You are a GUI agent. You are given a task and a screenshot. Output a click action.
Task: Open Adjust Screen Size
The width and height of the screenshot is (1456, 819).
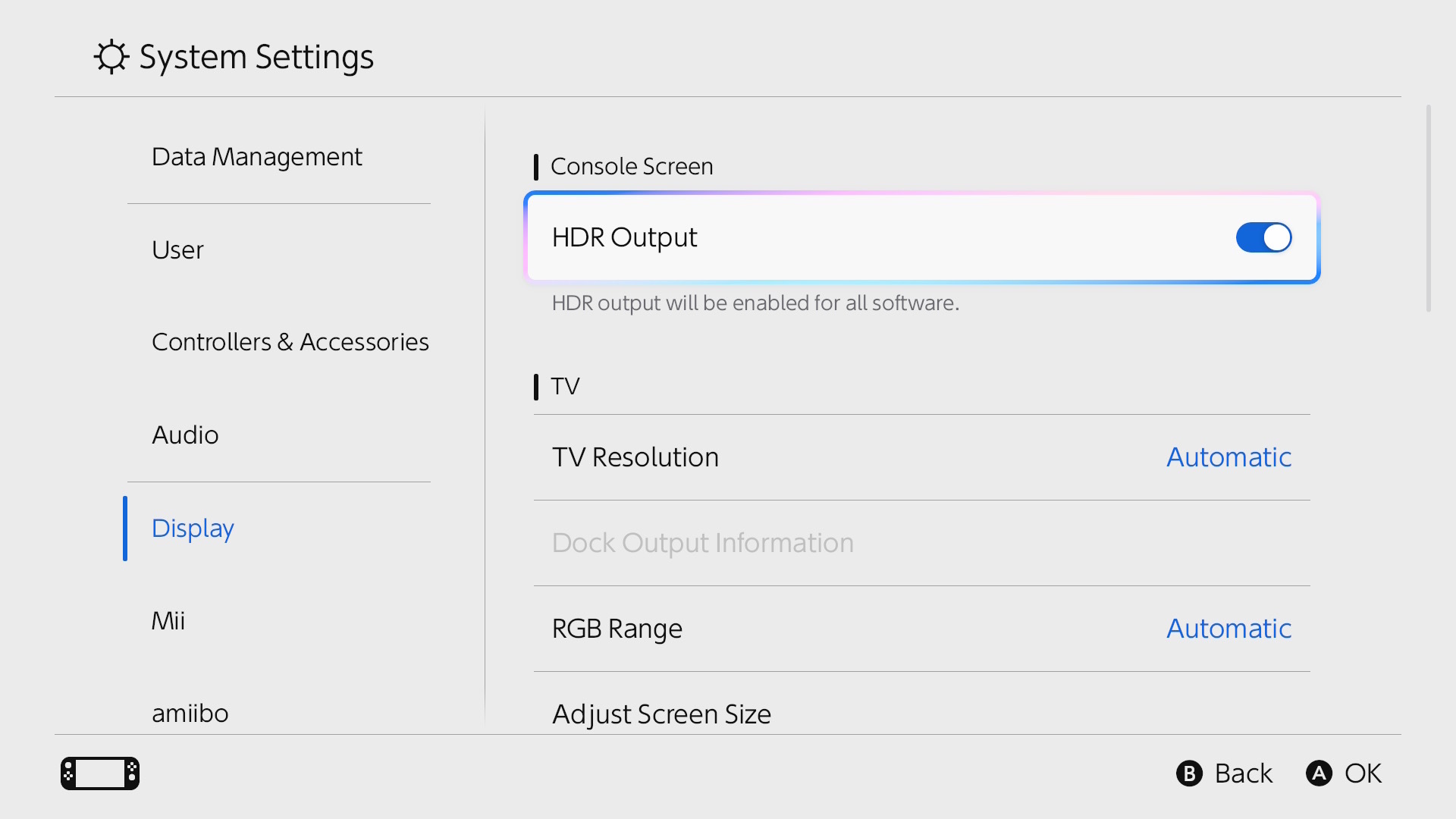click(x=661, y=714)
